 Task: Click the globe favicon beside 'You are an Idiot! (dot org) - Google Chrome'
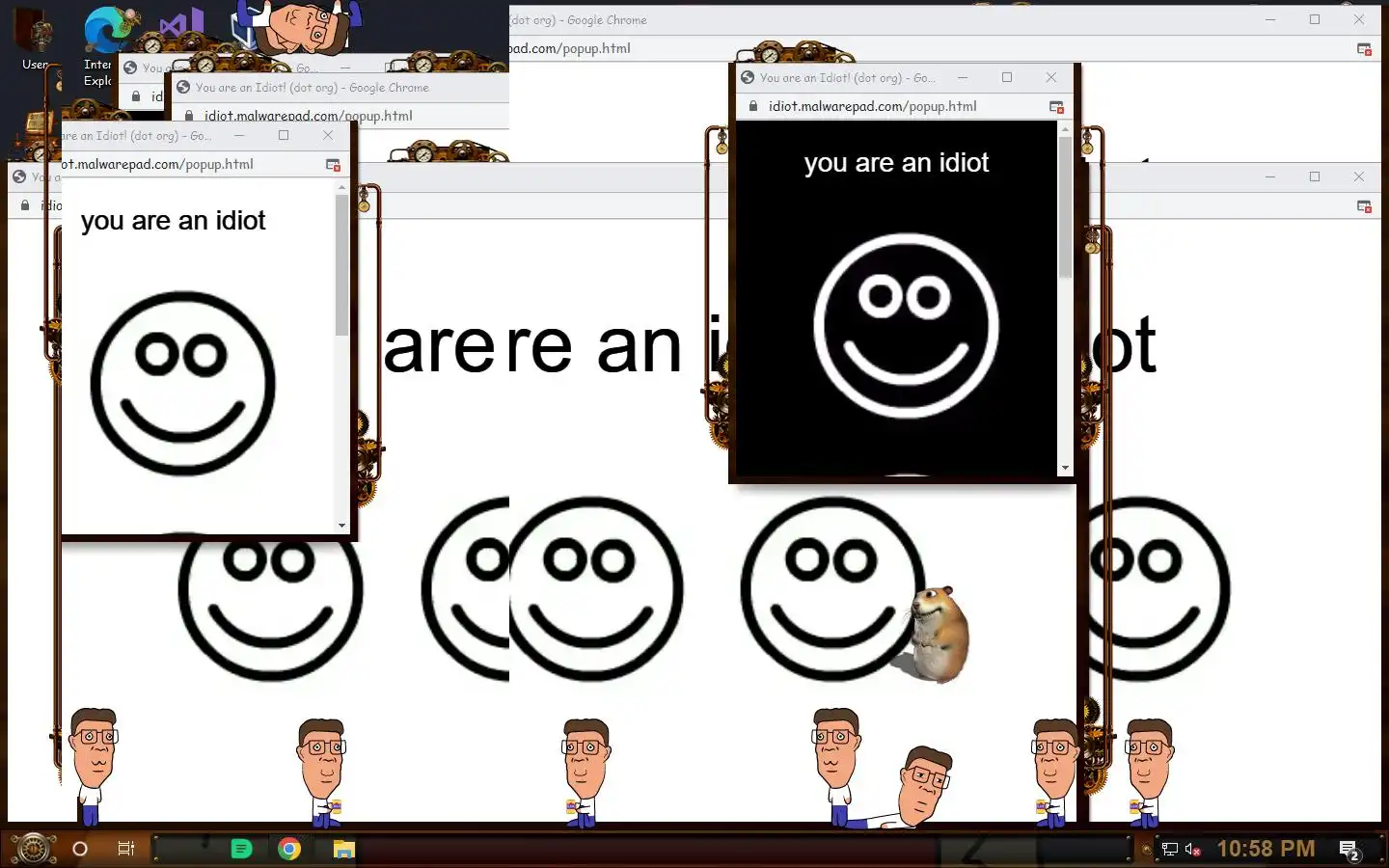[x=183, y=87]
